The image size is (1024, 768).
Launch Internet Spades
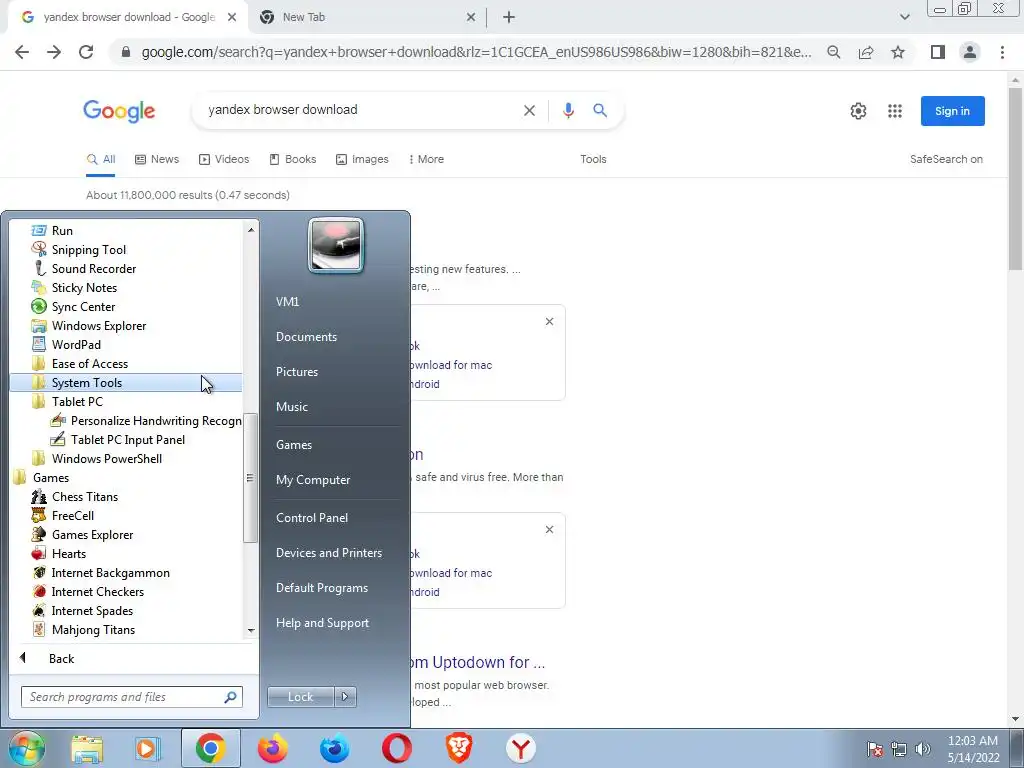[92, 610]
